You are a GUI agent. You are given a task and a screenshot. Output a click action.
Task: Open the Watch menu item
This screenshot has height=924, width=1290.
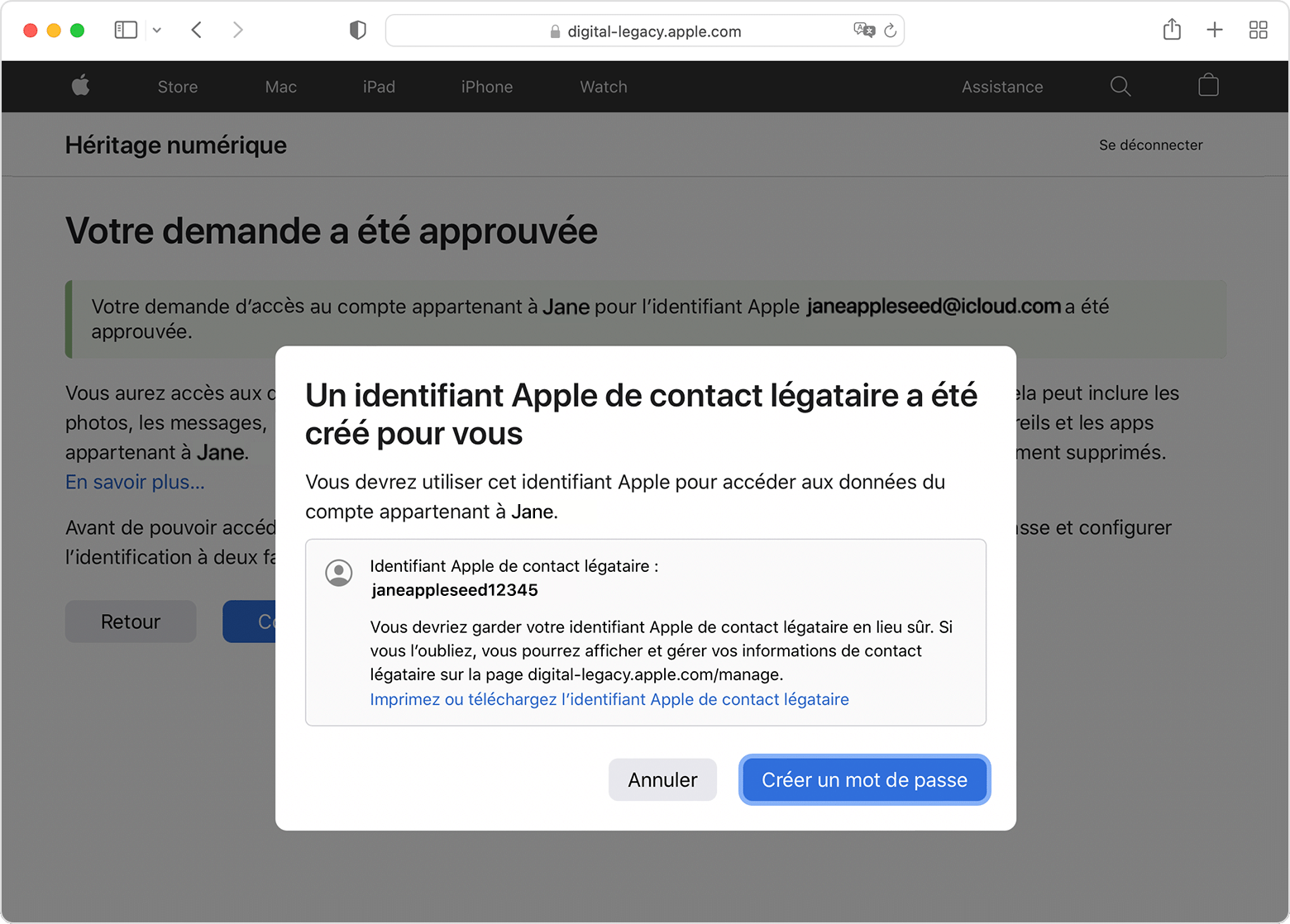604,87
